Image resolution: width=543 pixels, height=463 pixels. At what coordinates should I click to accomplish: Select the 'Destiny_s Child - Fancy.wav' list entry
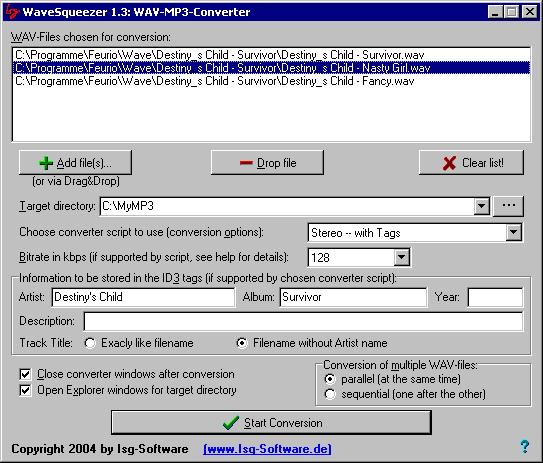point(272,81)
